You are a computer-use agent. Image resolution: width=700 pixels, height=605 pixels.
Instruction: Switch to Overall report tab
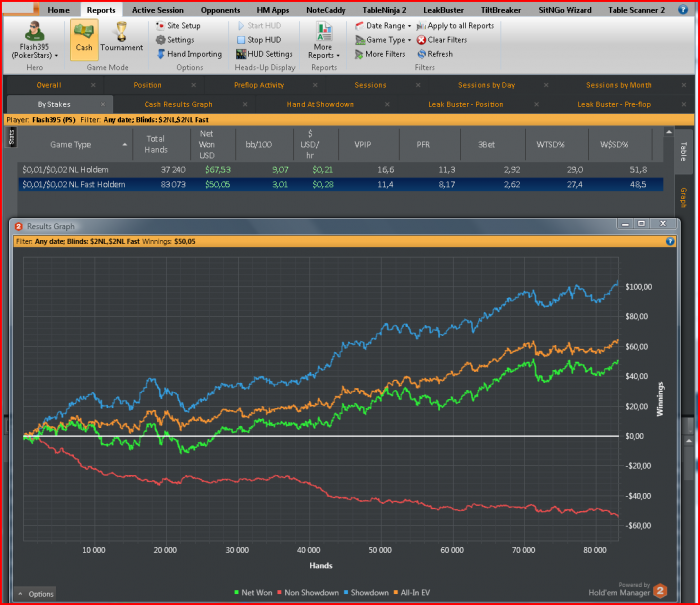click(x=49, y=85)
